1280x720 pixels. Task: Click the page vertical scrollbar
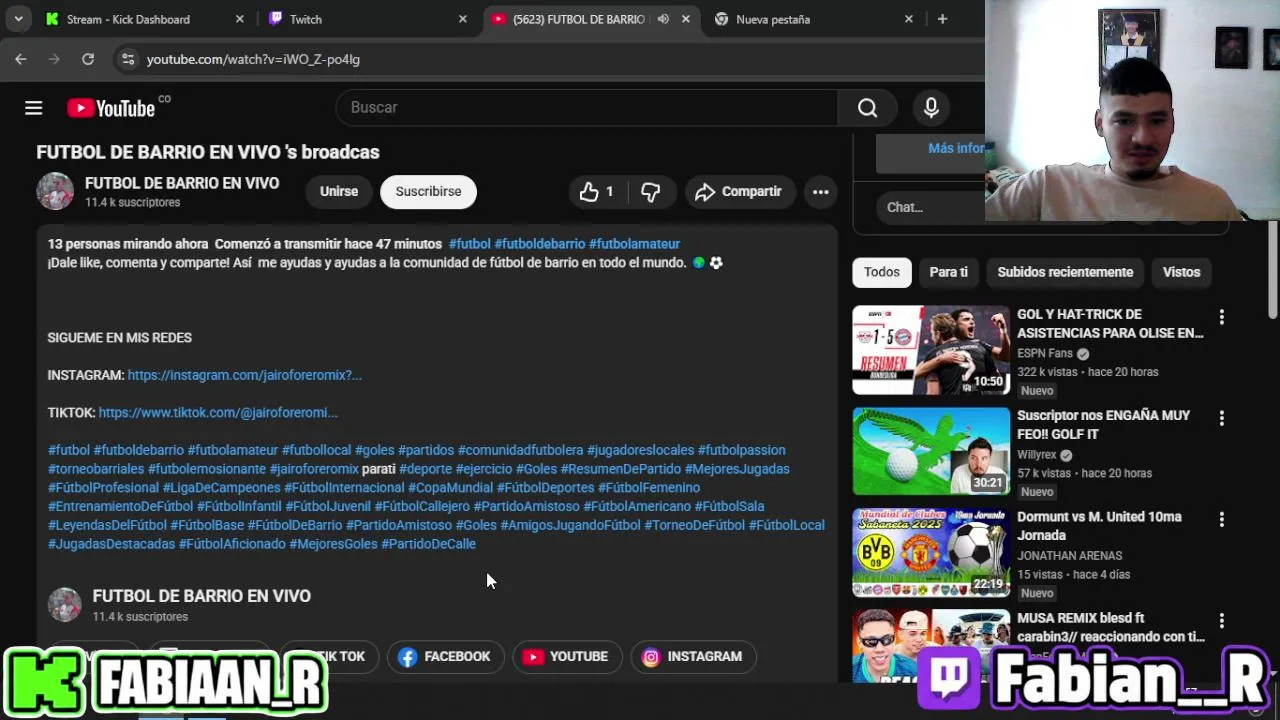click(x=1273, y=270)
